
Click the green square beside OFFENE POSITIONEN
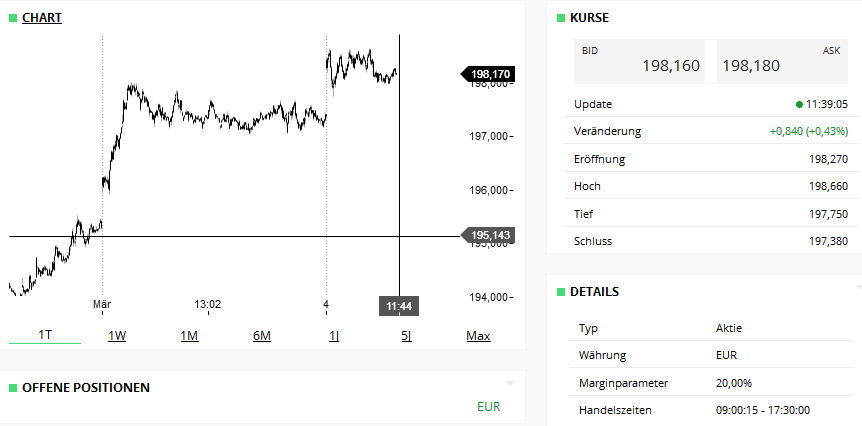pos(13,387)
